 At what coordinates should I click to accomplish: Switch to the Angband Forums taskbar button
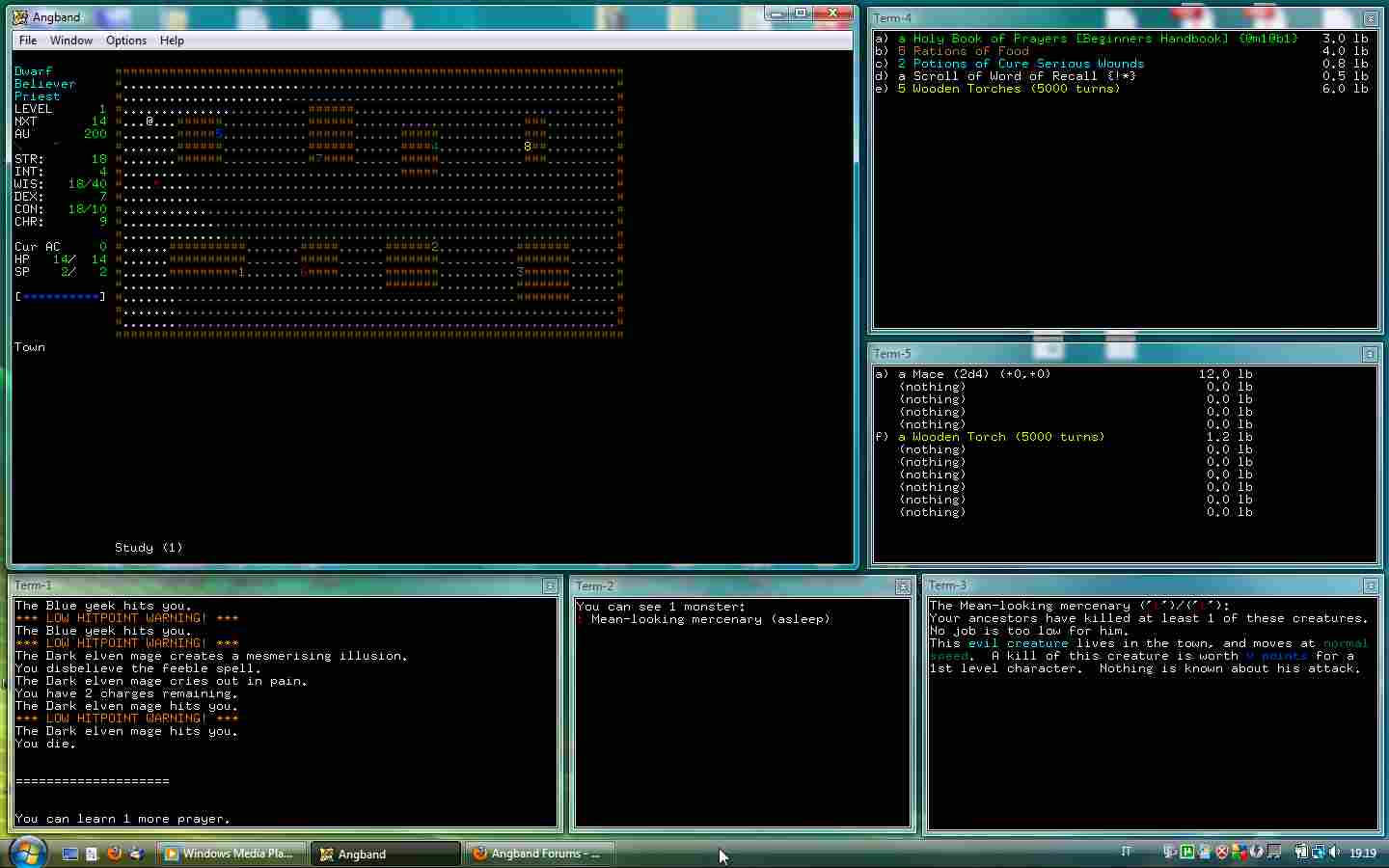tap(537, 854)
